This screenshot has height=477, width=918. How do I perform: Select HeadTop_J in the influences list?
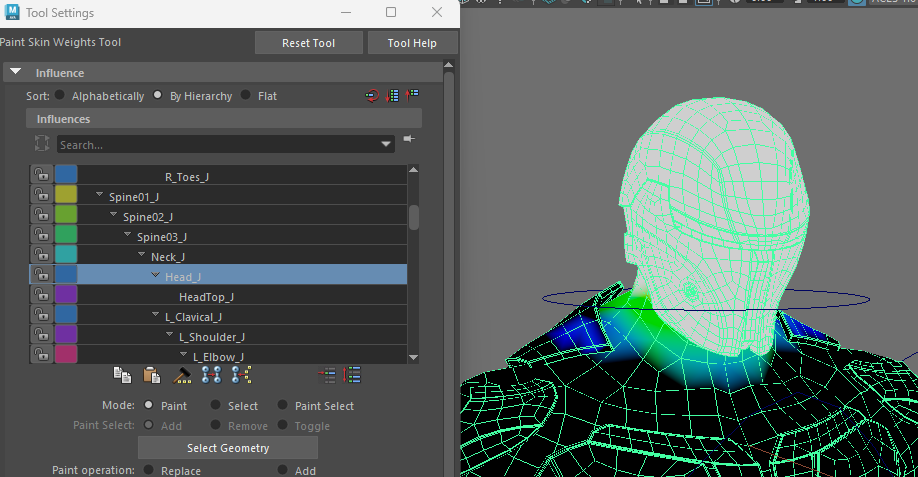tap(206, 297)
